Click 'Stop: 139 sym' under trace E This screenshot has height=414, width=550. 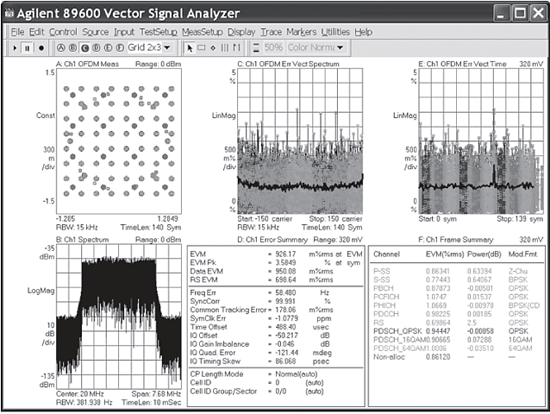pos(519,219)
